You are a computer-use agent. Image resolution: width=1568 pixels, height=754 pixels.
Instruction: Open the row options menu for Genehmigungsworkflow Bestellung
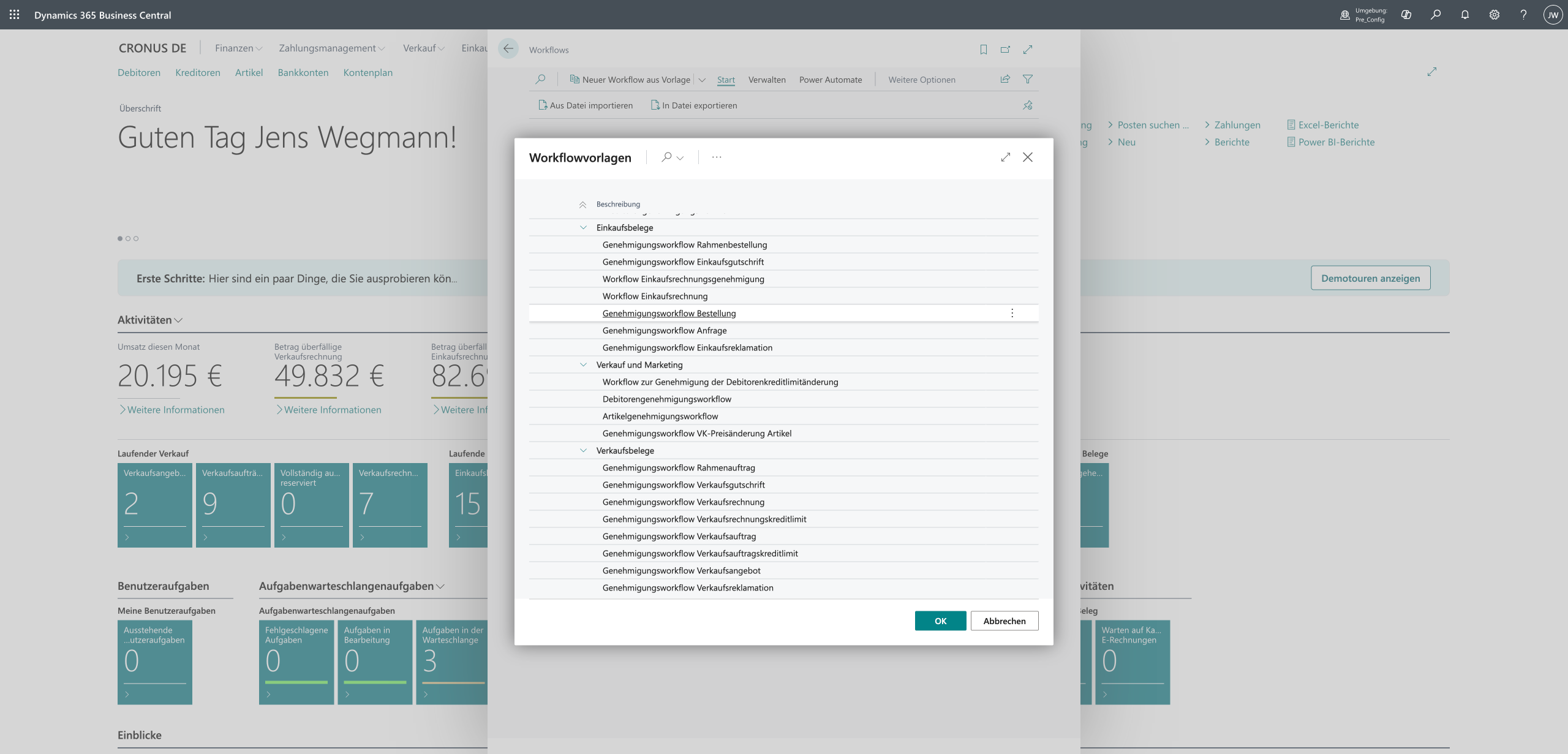click(x=1012, y=313)
